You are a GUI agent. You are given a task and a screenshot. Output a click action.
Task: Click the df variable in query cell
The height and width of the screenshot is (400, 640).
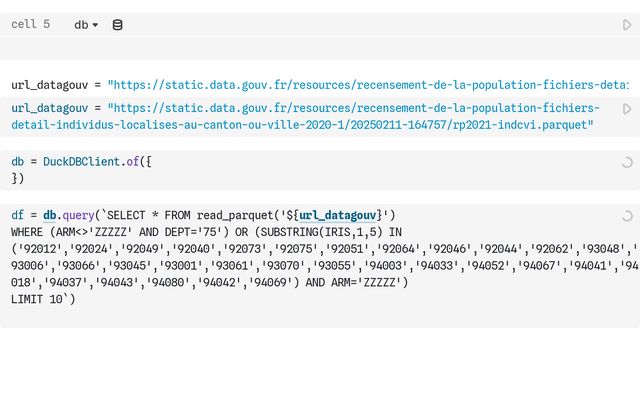(17, 215)
